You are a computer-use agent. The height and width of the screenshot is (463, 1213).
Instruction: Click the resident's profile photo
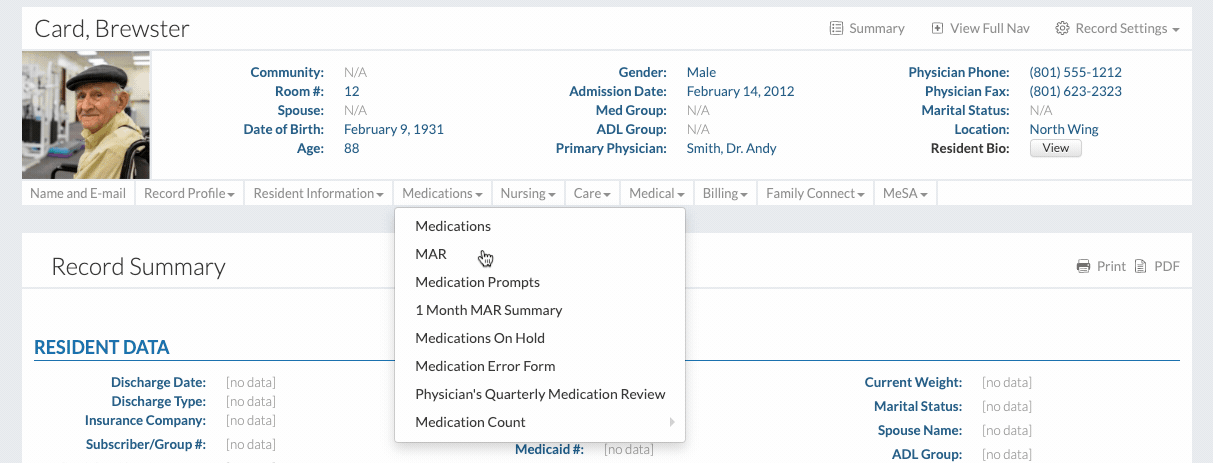click(x=86, y=115)
